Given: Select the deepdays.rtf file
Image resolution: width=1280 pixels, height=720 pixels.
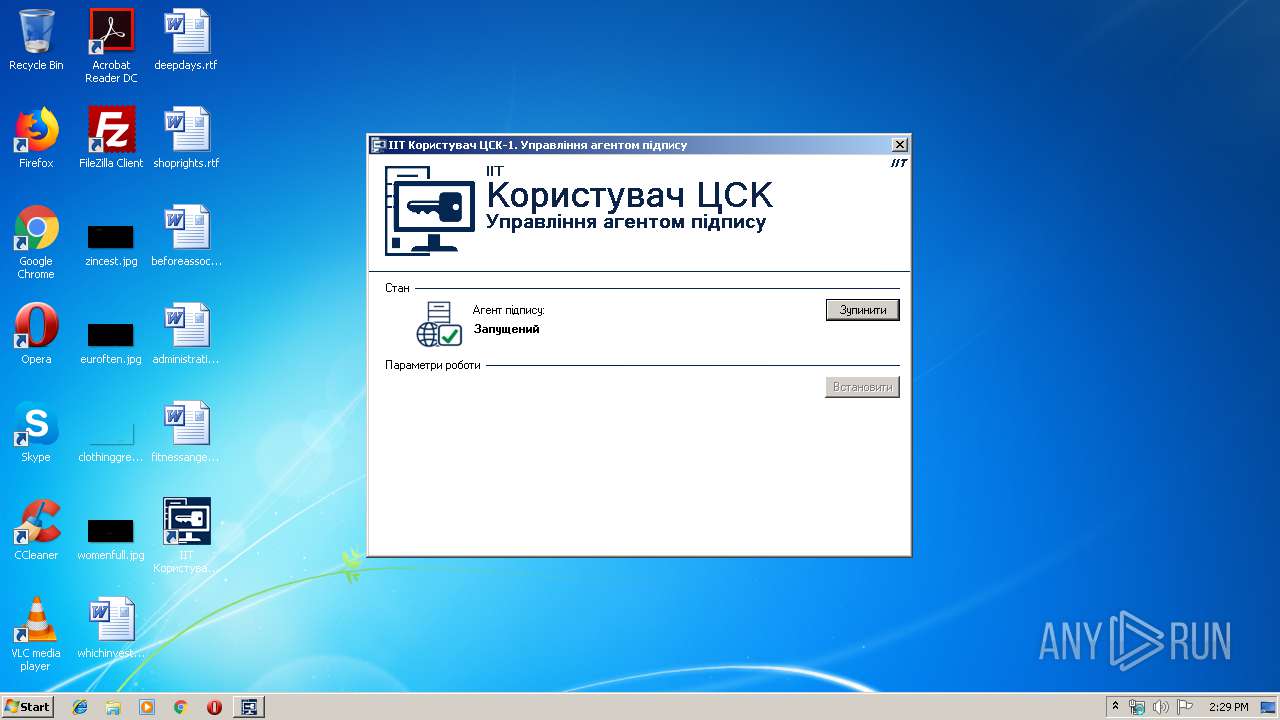Looking at the screenshot, I should click(x=186, y=40).
